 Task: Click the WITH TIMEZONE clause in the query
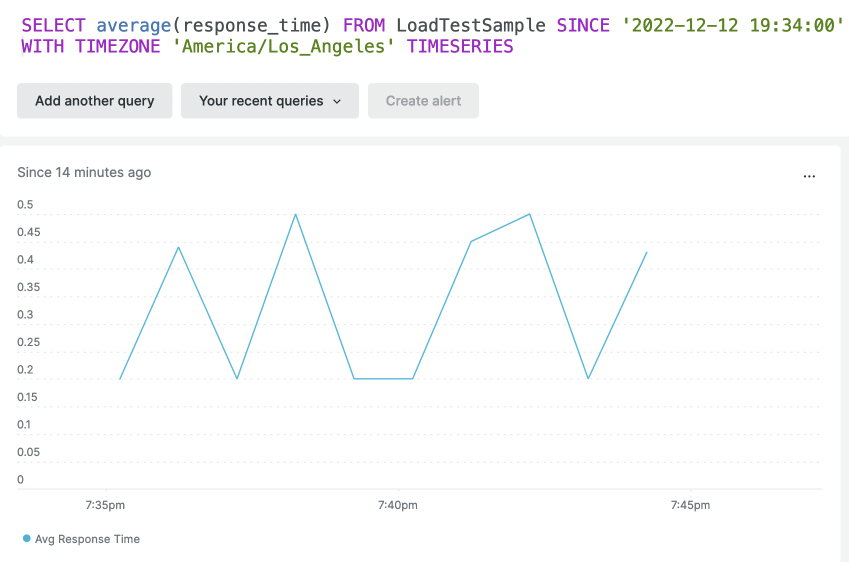pos(91,46)
